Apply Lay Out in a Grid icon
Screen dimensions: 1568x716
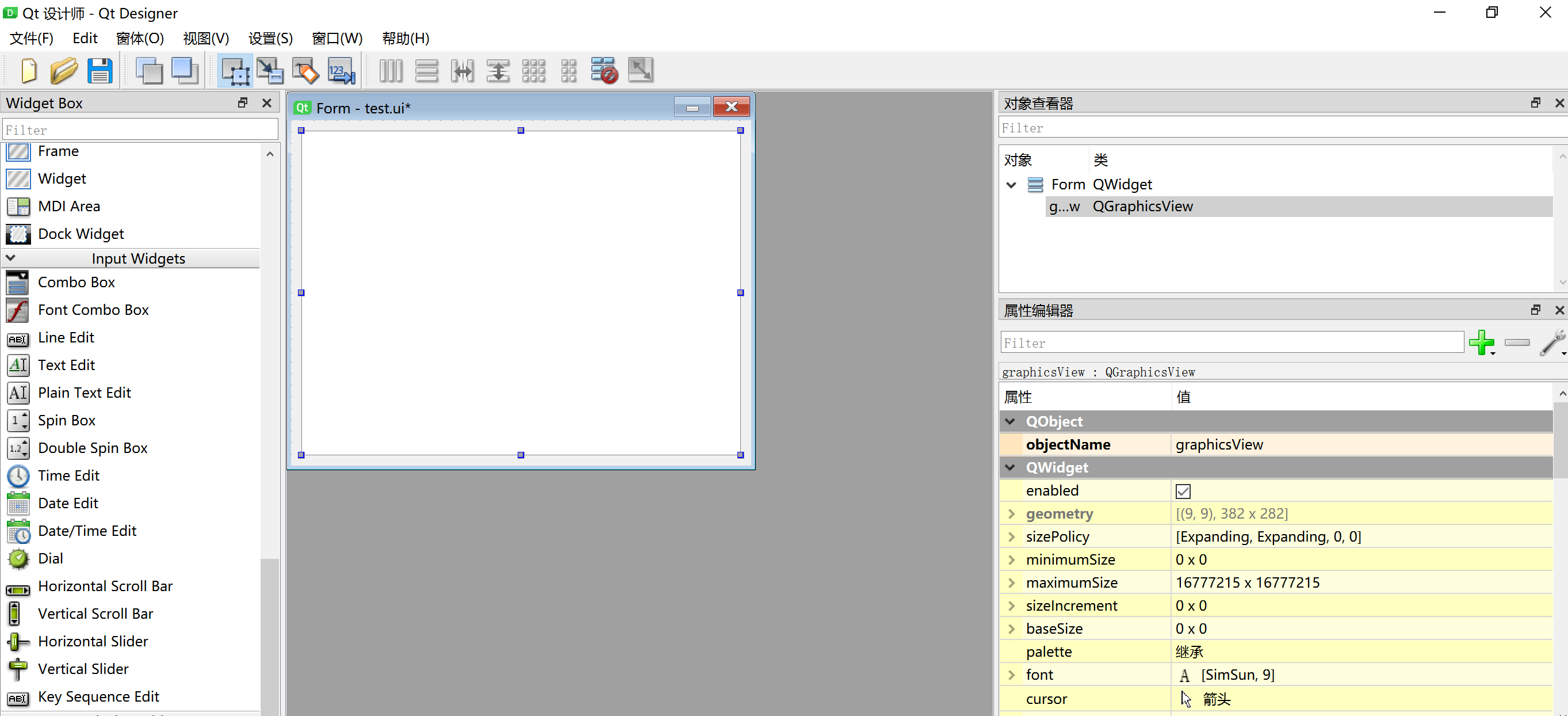[x=533, y=71]
